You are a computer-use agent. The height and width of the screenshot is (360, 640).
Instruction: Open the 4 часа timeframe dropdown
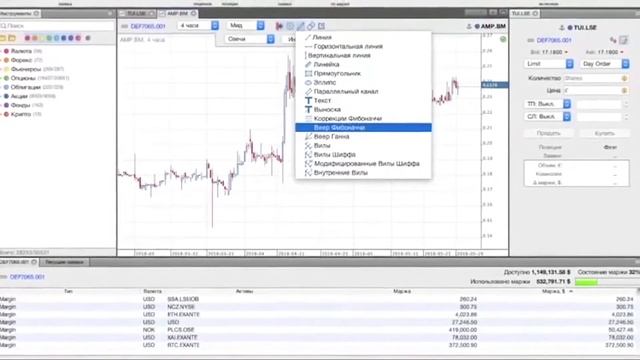(198, 26)
